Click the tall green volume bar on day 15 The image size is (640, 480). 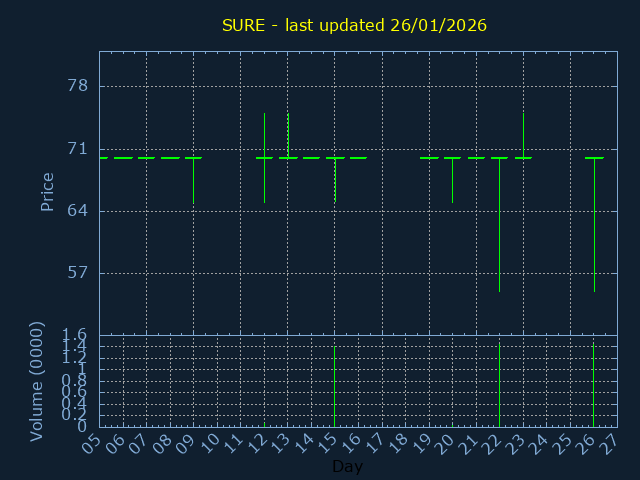point(334,385)
